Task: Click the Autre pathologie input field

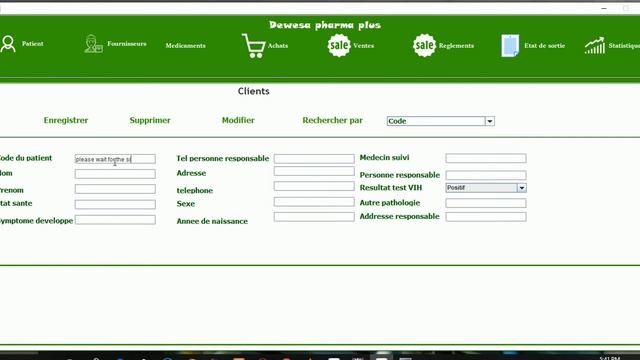Action: pos(486,203)
